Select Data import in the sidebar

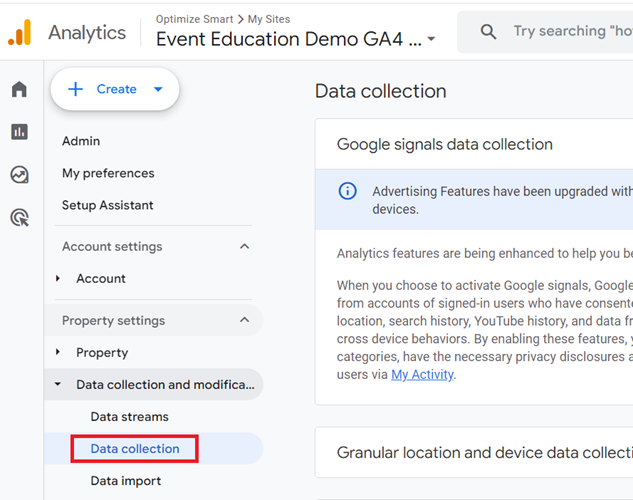click(x=126, y=481)
